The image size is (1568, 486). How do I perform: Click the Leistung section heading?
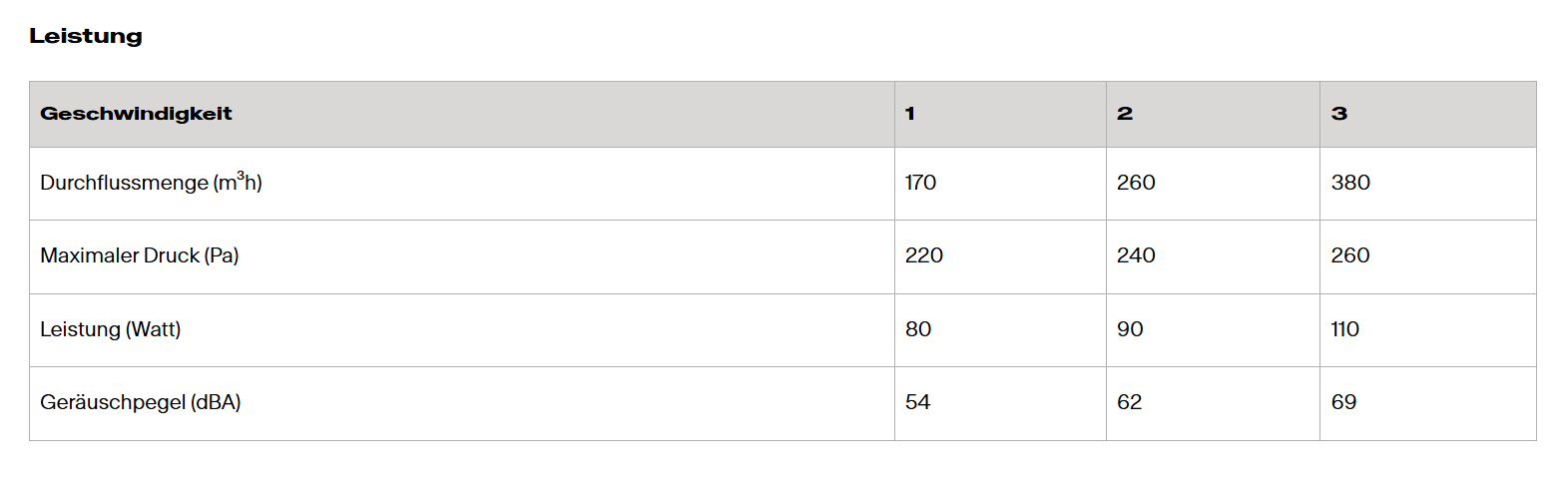[86, 36]
